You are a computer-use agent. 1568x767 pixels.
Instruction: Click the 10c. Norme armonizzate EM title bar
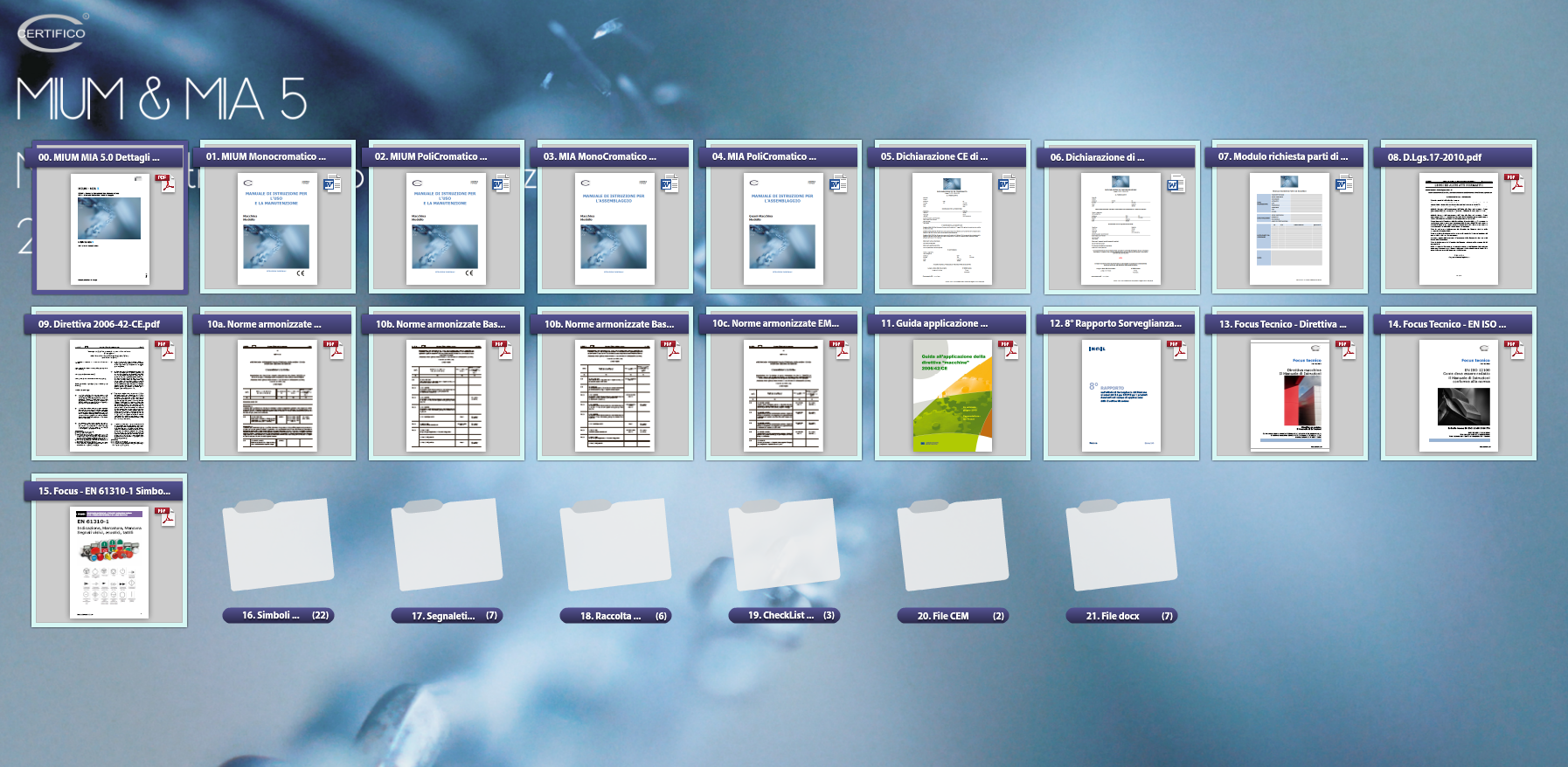775,323
